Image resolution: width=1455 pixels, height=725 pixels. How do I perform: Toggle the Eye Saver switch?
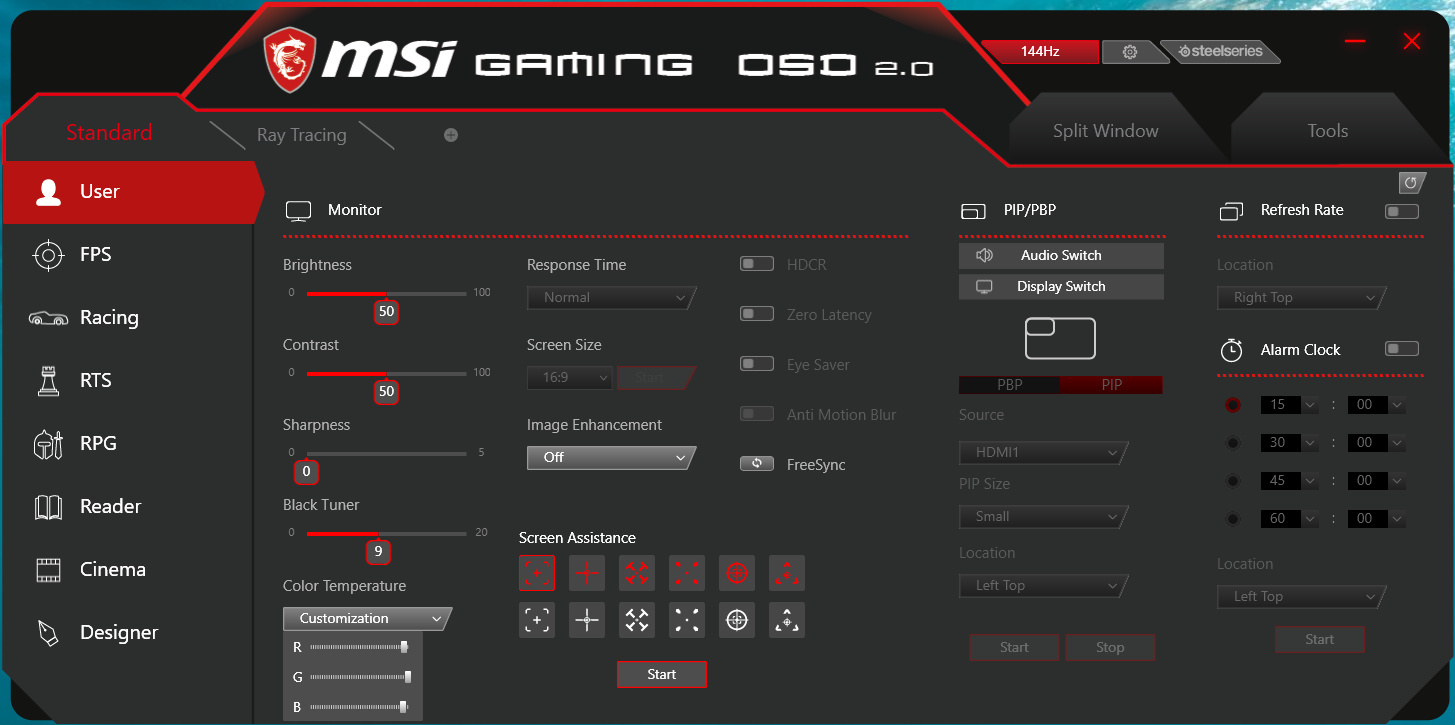(x=757, y=364)
